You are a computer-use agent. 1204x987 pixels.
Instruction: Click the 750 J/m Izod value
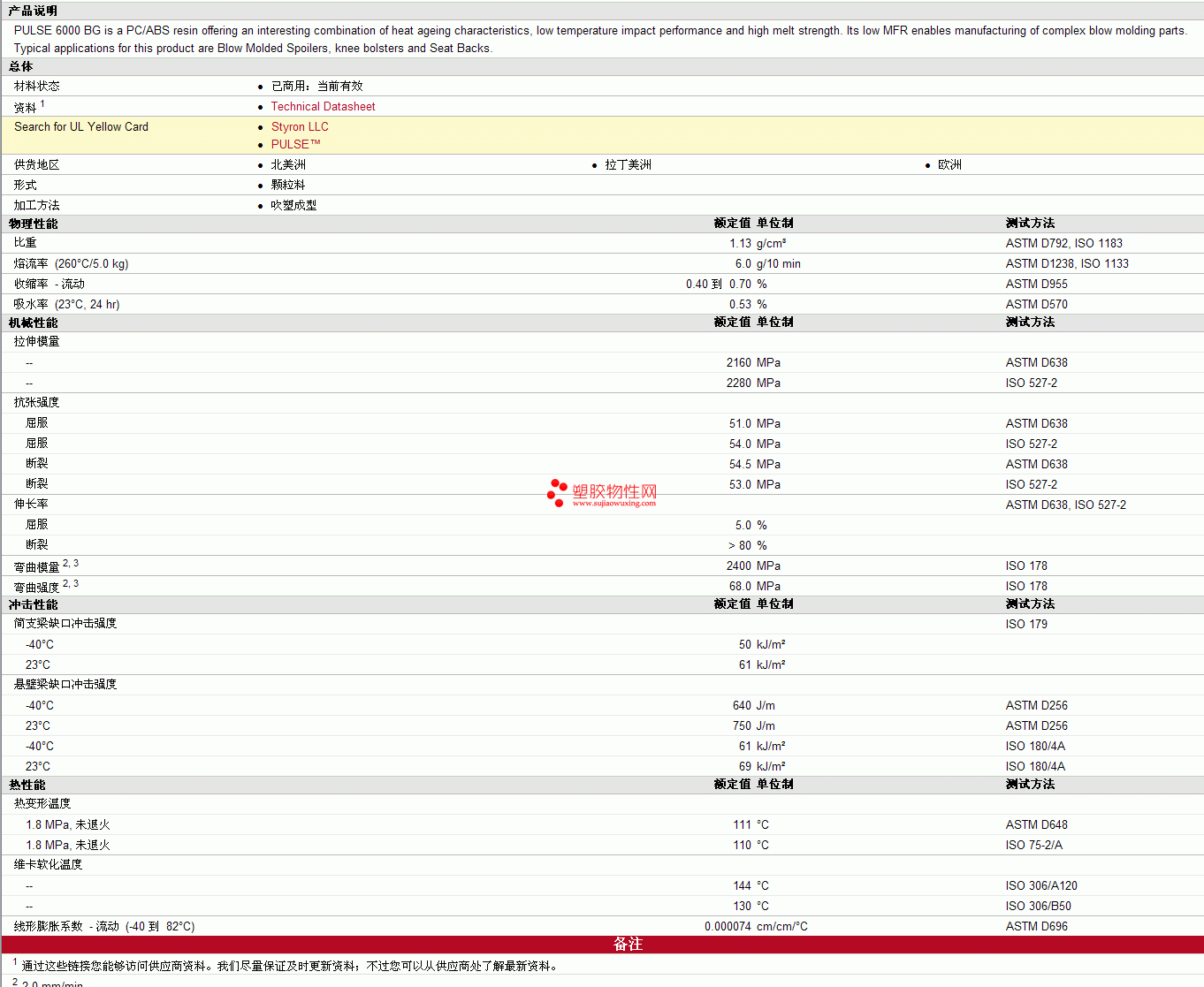coord(754,725)
